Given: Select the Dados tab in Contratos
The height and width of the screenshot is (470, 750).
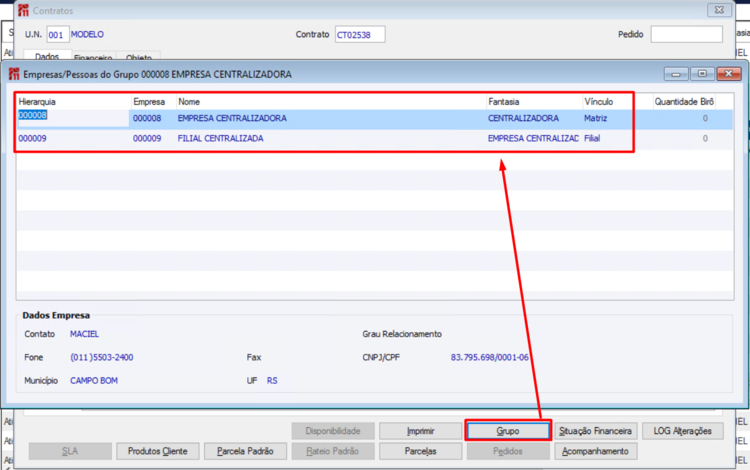Looking at the screenshot, I should point(47,56).
